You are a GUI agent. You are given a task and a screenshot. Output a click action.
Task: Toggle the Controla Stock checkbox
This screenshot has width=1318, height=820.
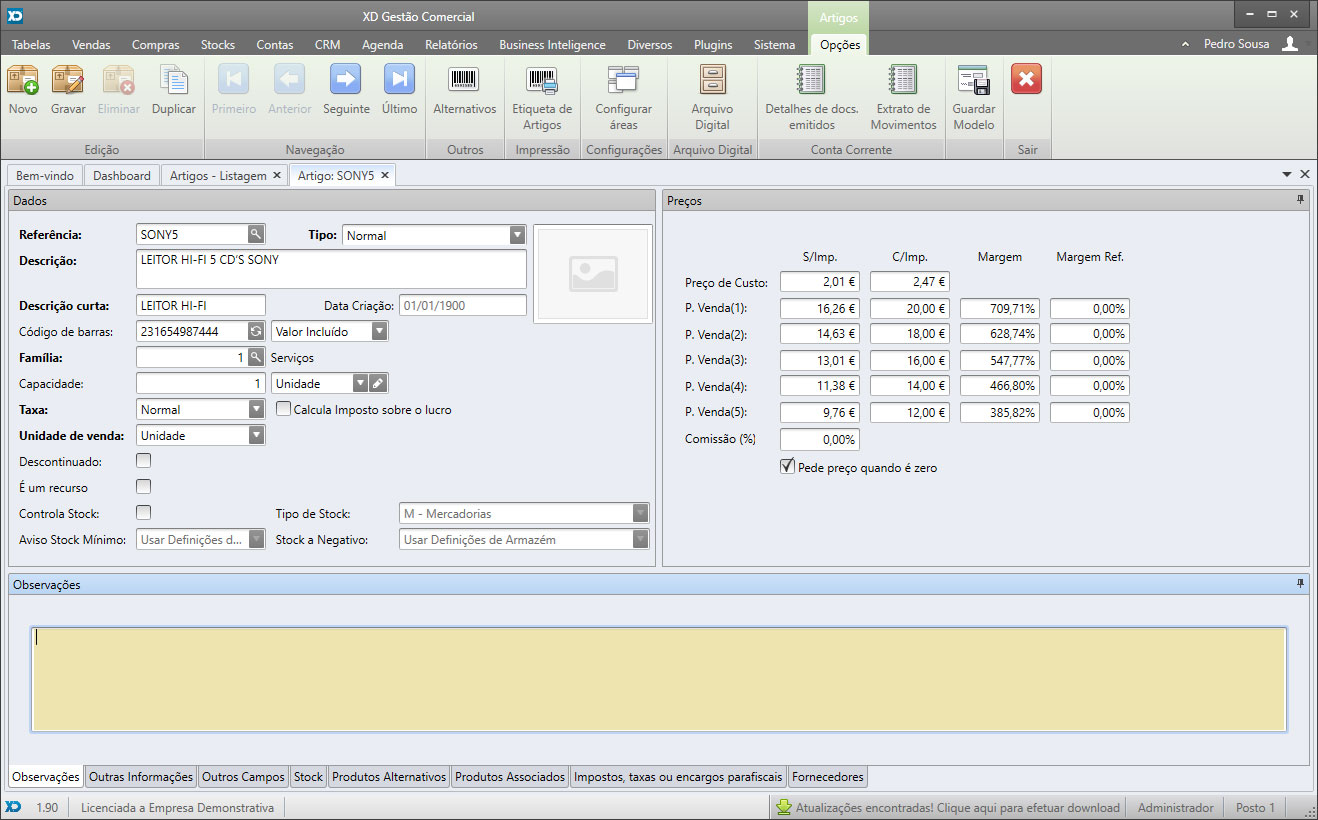coord(144,513)
